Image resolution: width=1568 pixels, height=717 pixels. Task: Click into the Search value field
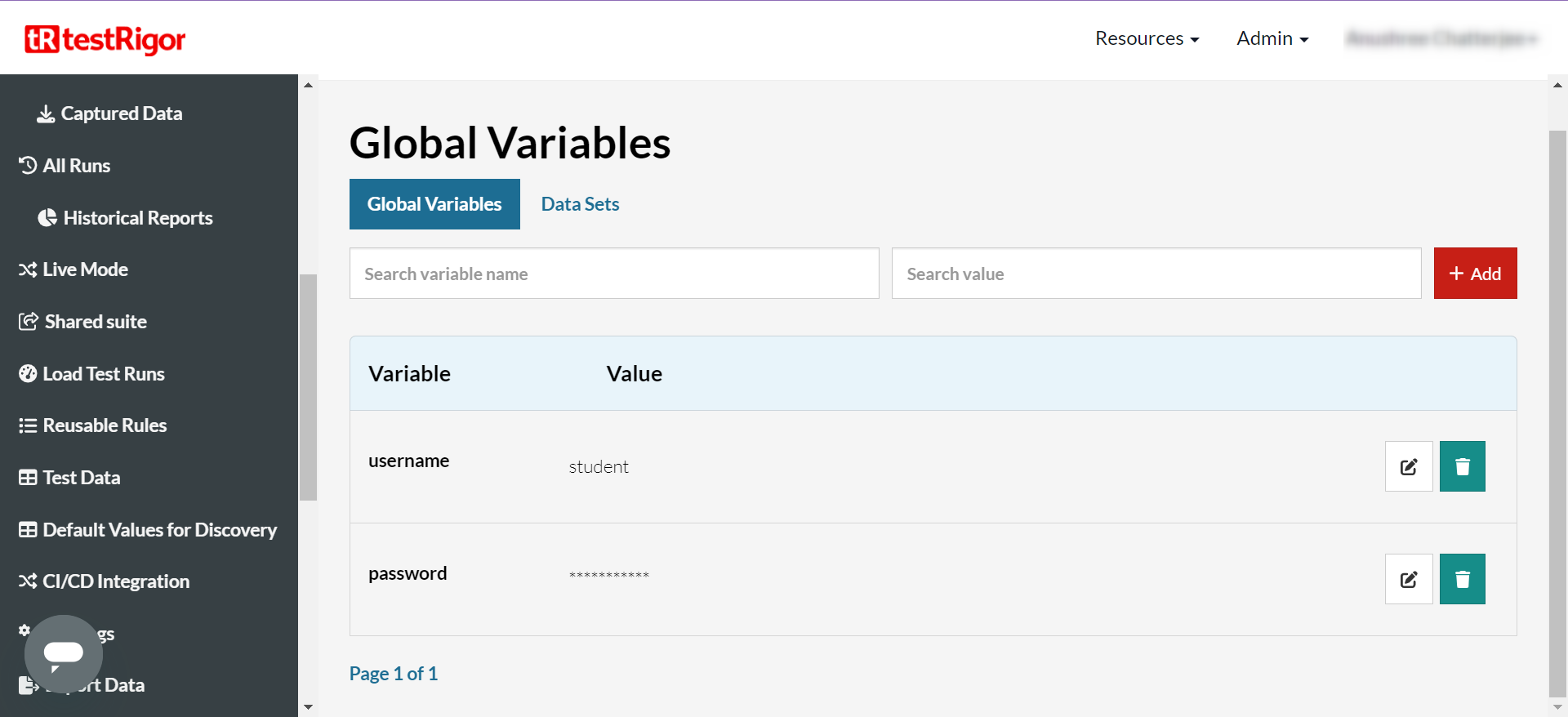[x=1156, y=274]
